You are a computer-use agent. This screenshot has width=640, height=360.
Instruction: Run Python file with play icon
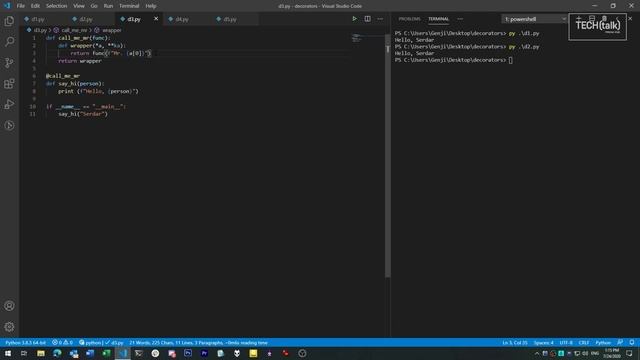[x=354, y=19]
